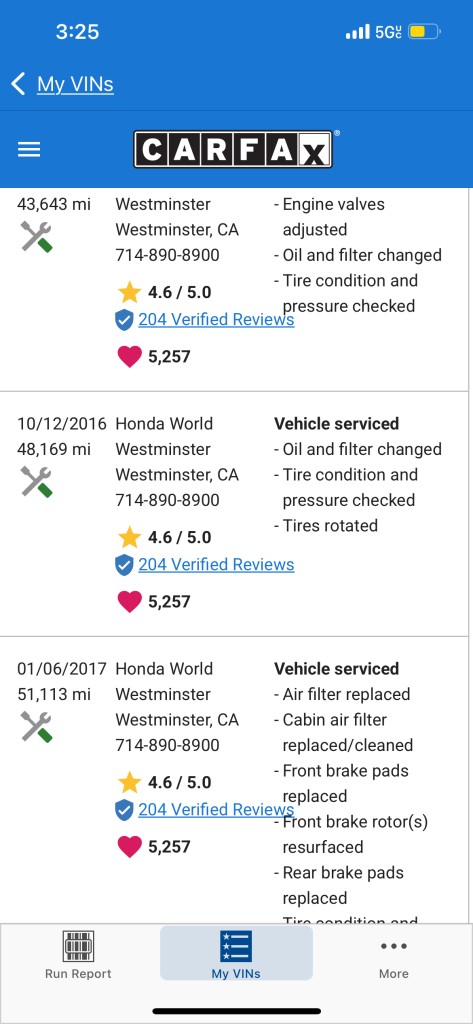Tap phone number 714-890-8900 in 10/12/2016 entry
The image size is (473, 1024).
tap(167, 500)
